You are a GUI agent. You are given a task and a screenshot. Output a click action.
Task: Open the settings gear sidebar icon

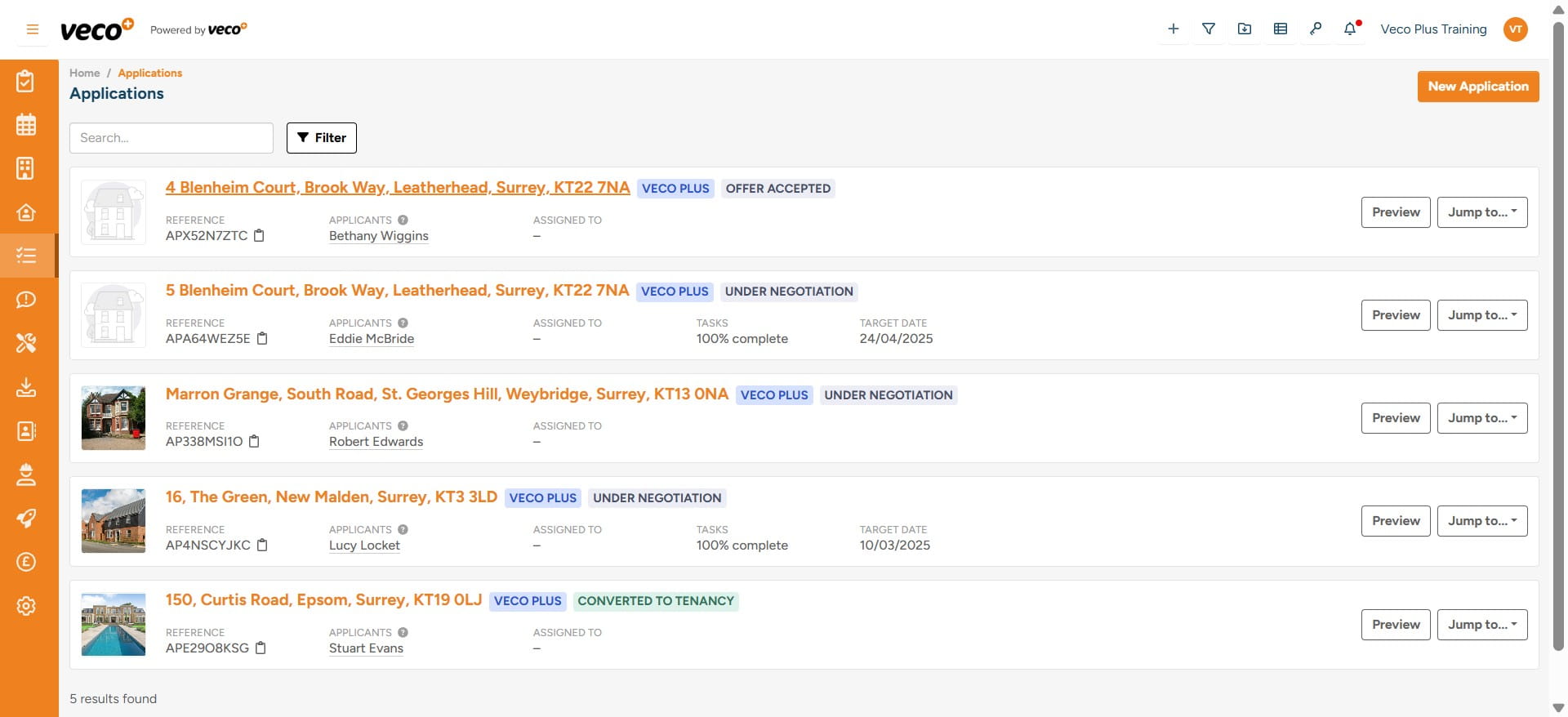pos(26,606)
